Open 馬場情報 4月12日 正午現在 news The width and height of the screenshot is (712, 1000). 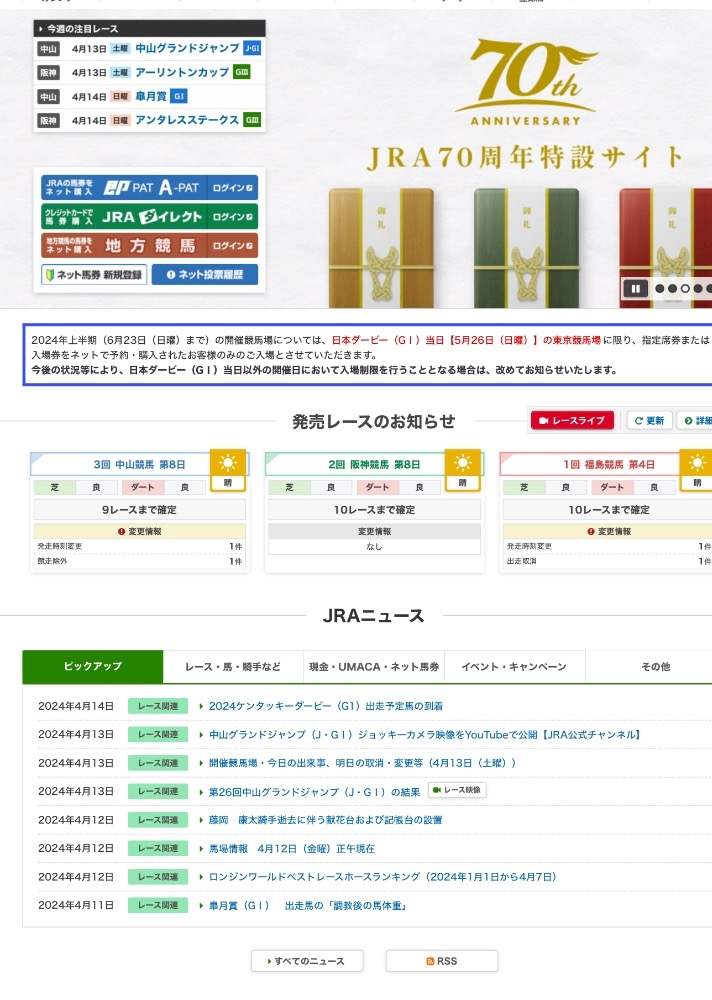[x=292, y=848]
